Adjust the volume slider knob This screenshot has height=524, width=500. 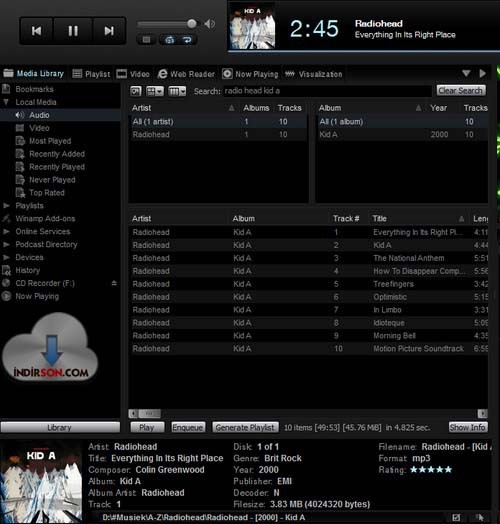[192, 23]
